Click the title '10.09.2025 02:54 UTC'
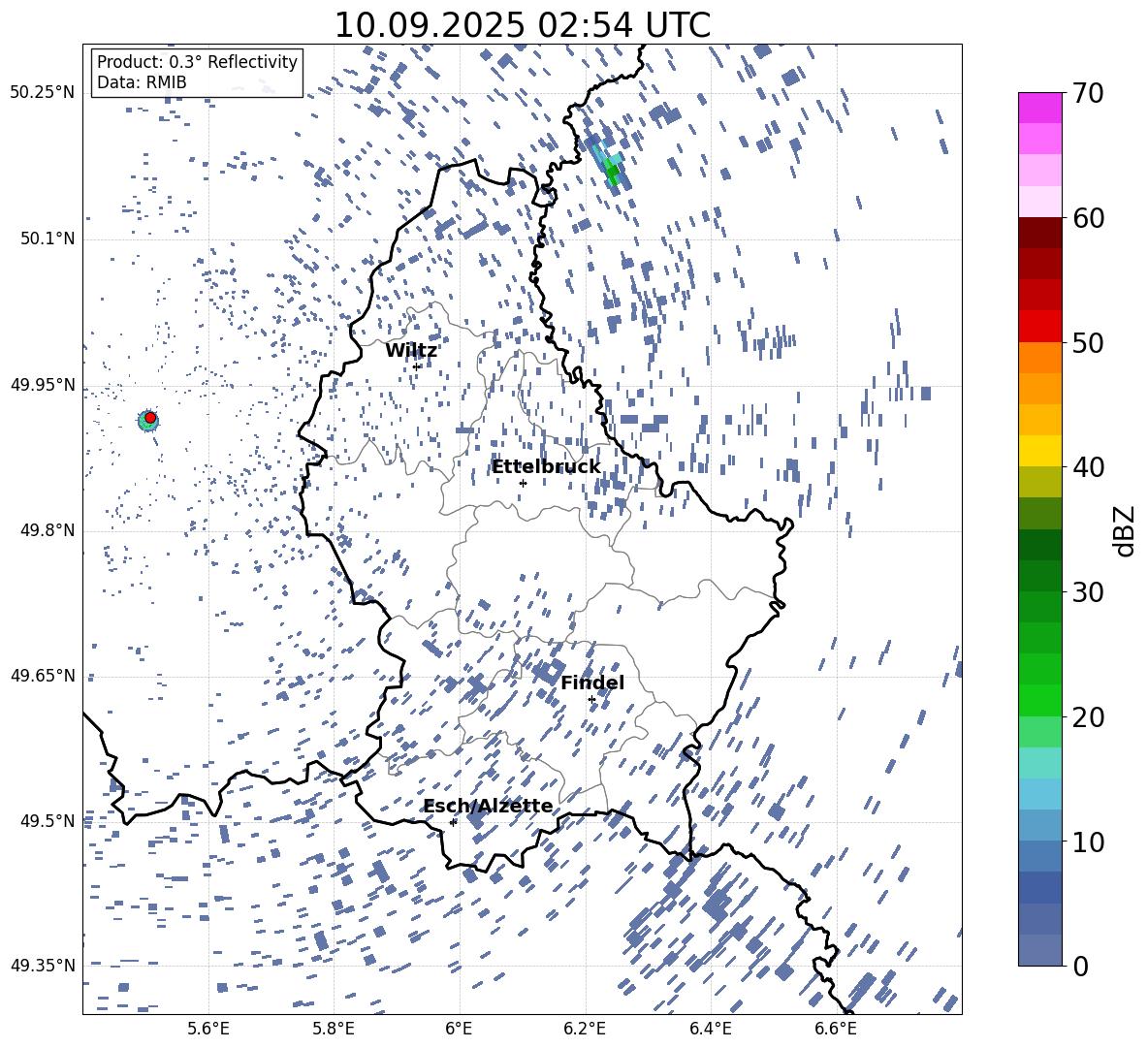The image size is (1148, 1048). point(522,25)
